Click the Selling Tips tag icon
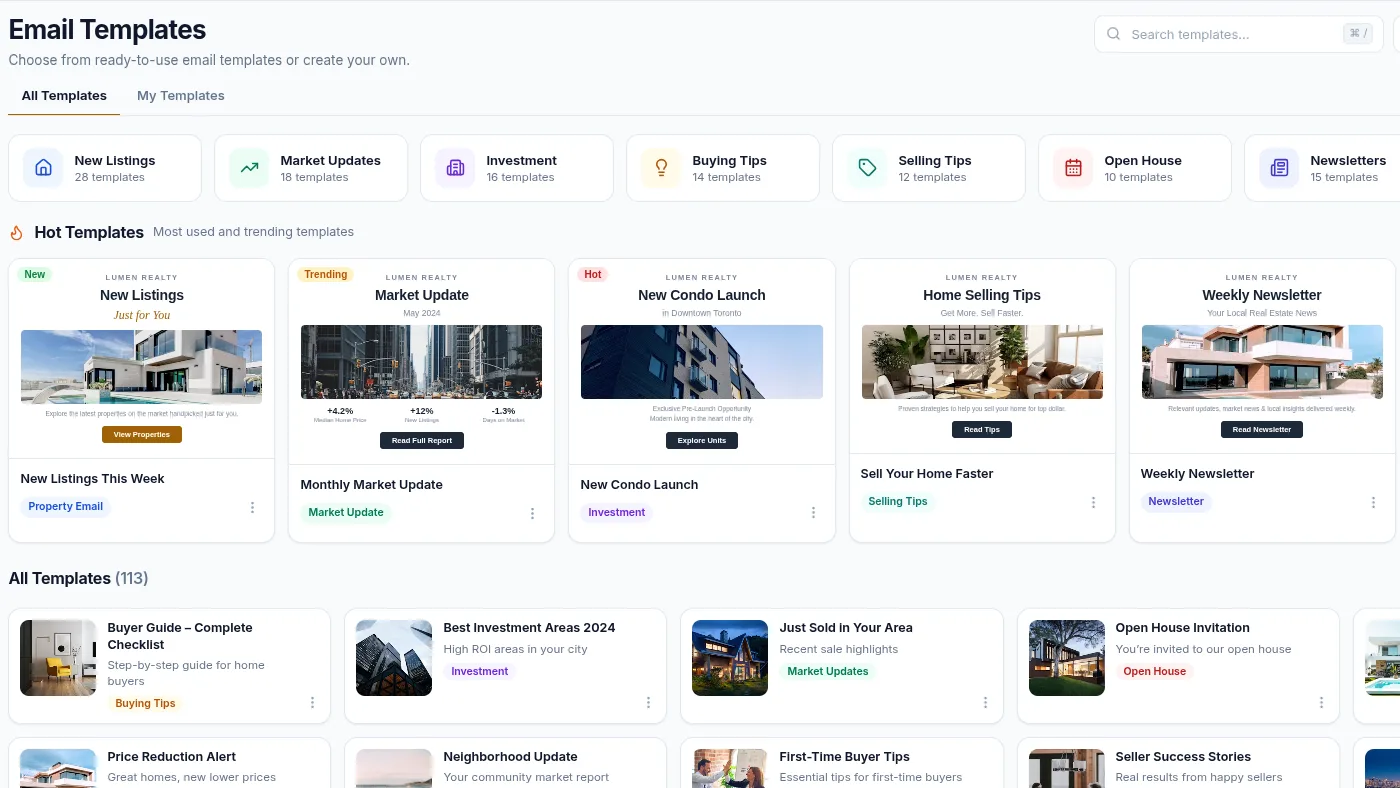 (x=867, y=168)
